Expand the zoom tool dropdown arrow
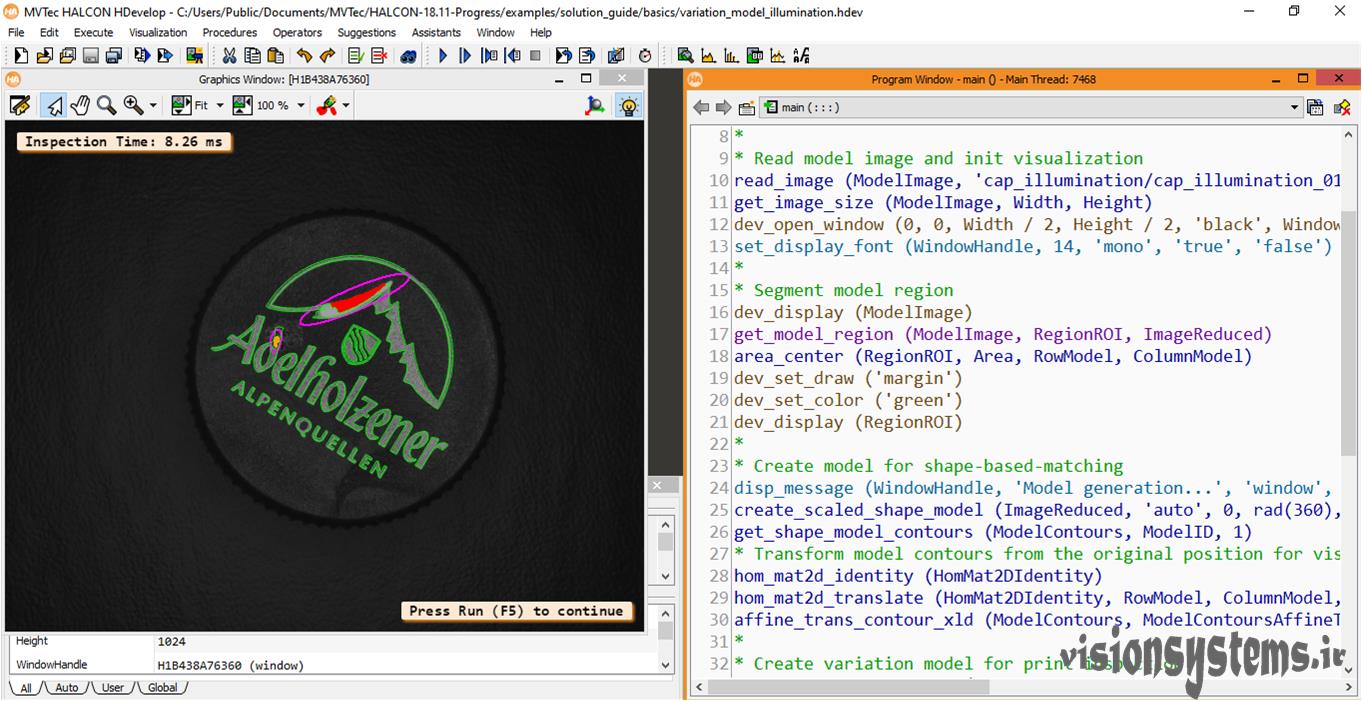This screenshot has height=701, width=1362. point(153,105)
